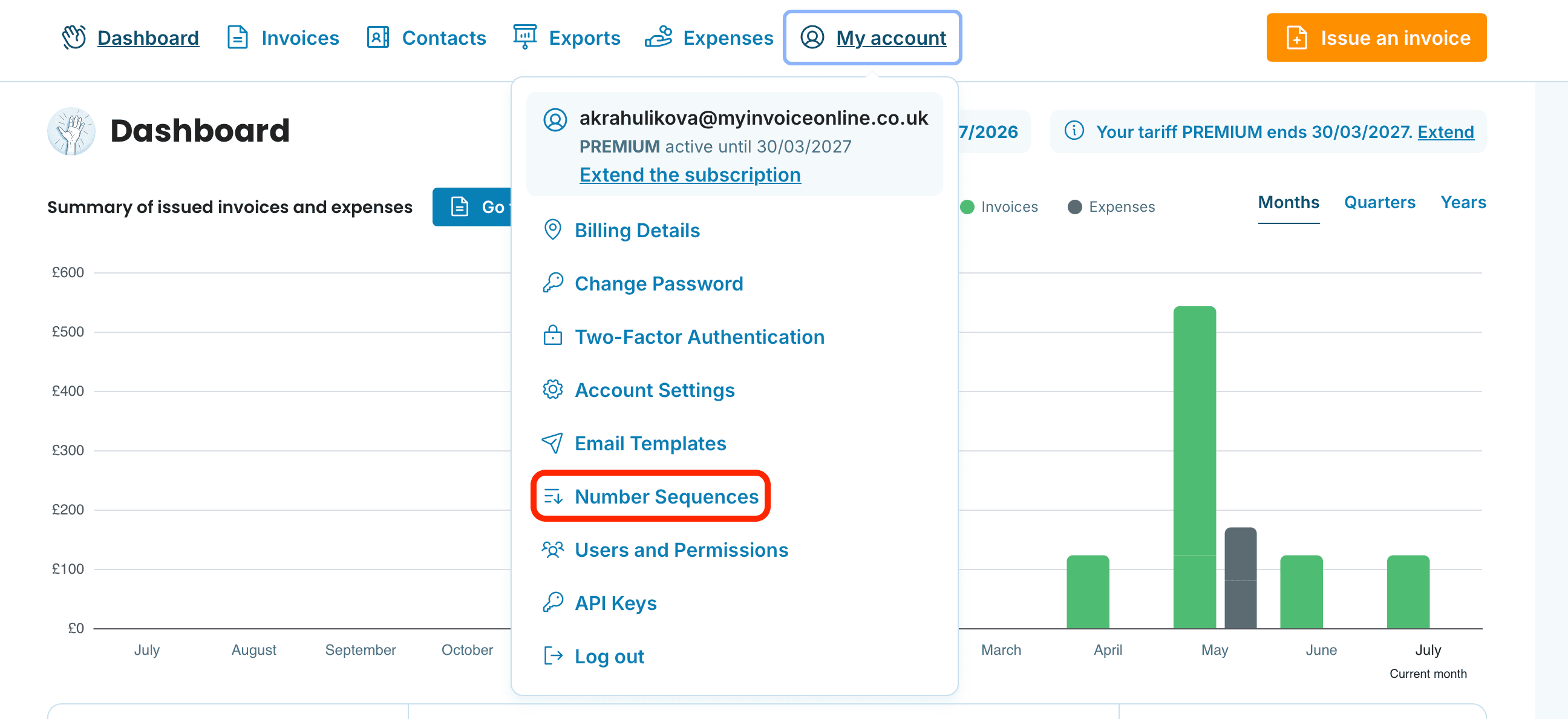Click the tall green May invoices bar

[1194, 467]
